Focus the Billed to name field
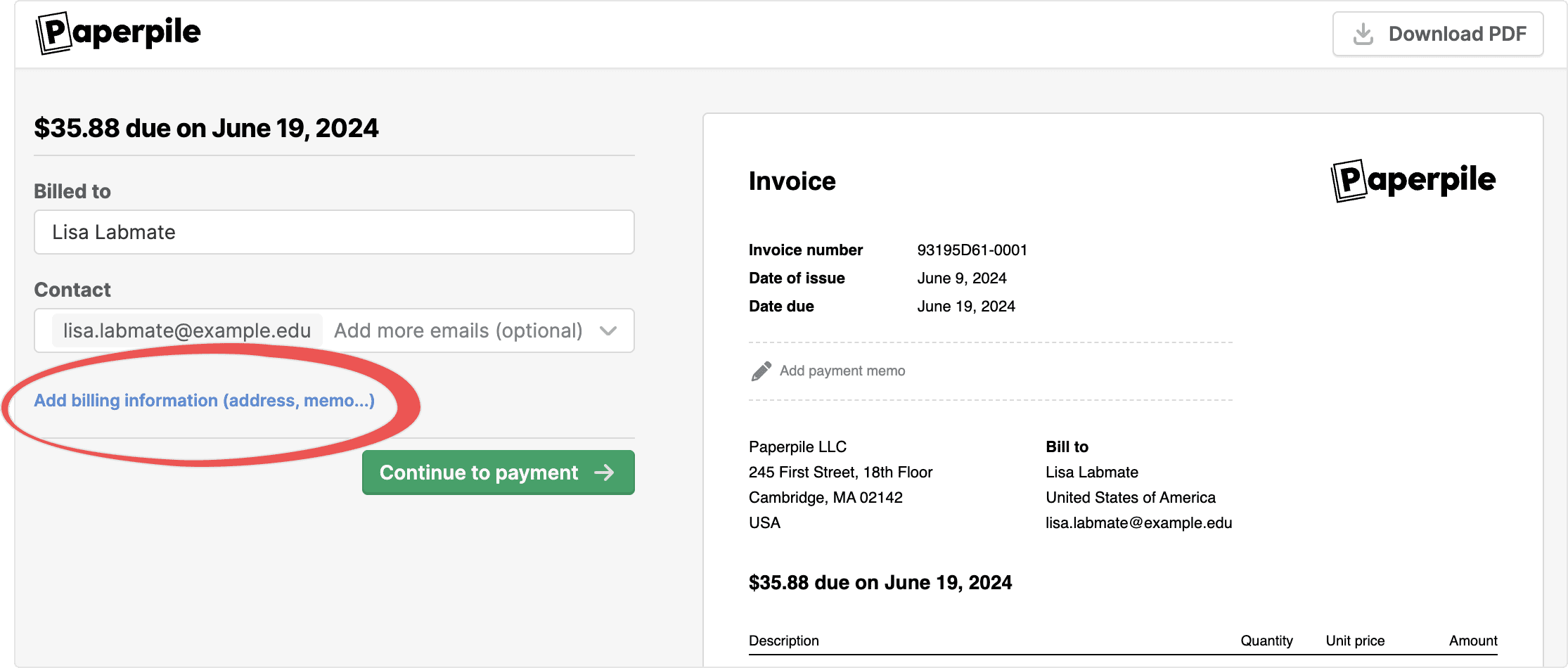This screenshot has height=668, width=1568. point(334,232)
